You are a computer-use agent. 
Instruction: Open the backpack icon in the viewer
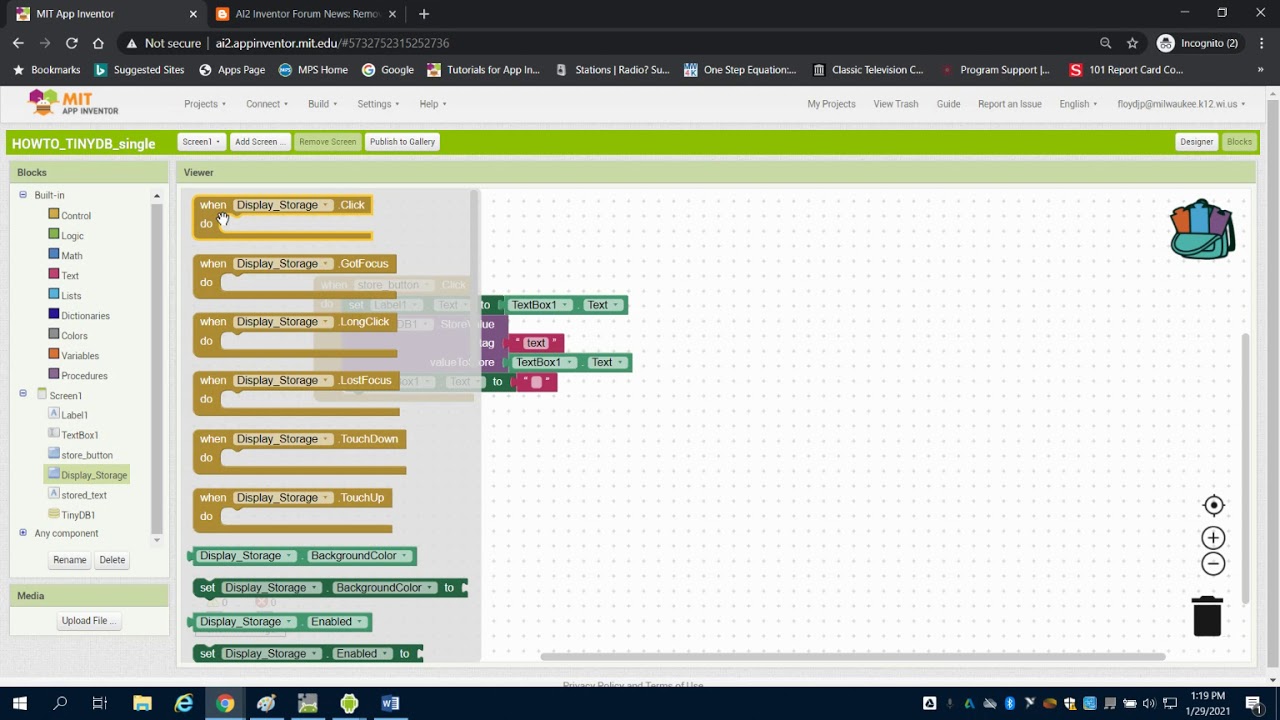pos(1202,230)
